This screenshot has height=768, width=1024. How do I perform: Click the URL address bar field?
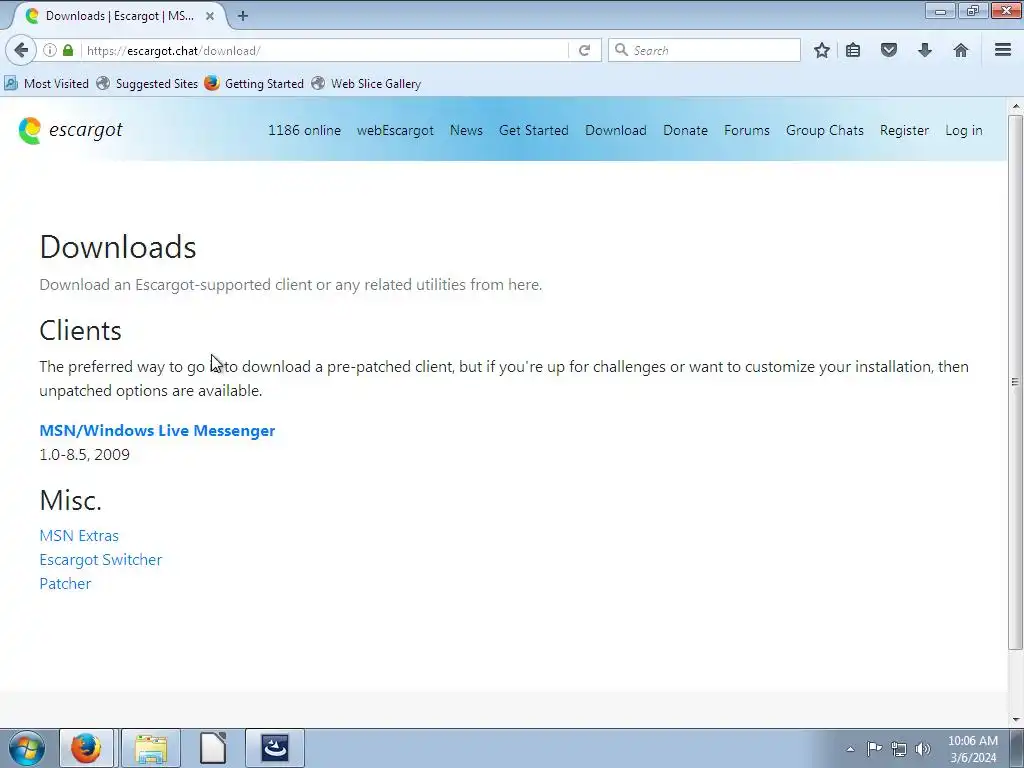click(x=323, y=50)
